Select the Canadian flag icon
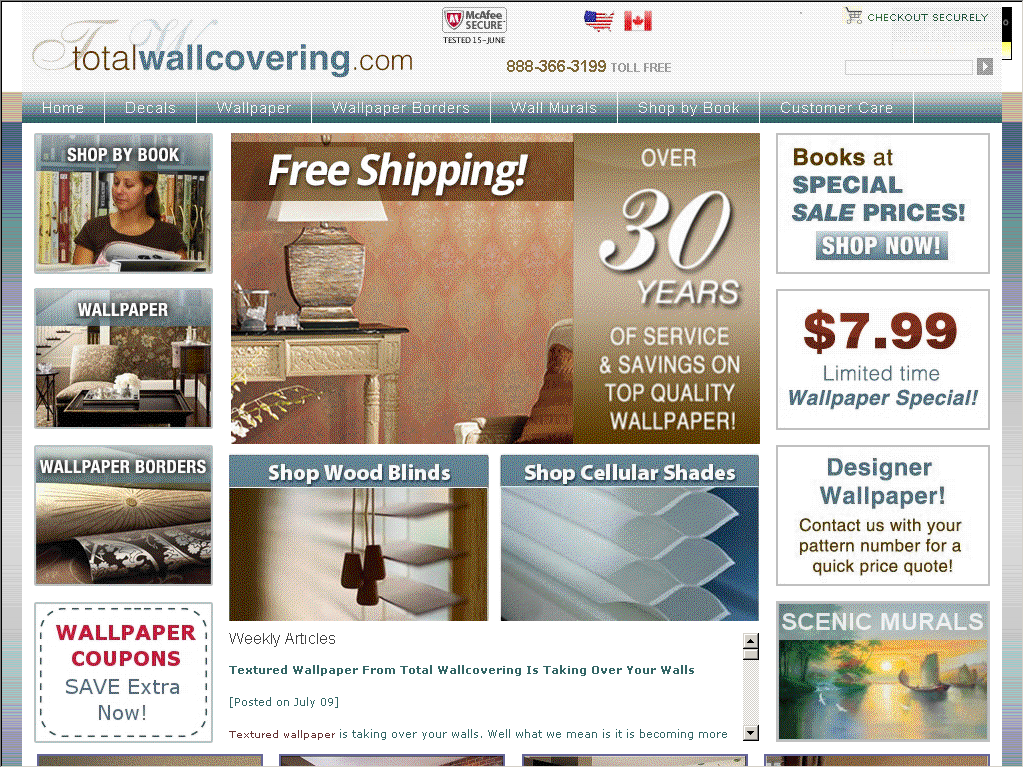Viewport: 1024px width, 768px height. coord(637,21)
